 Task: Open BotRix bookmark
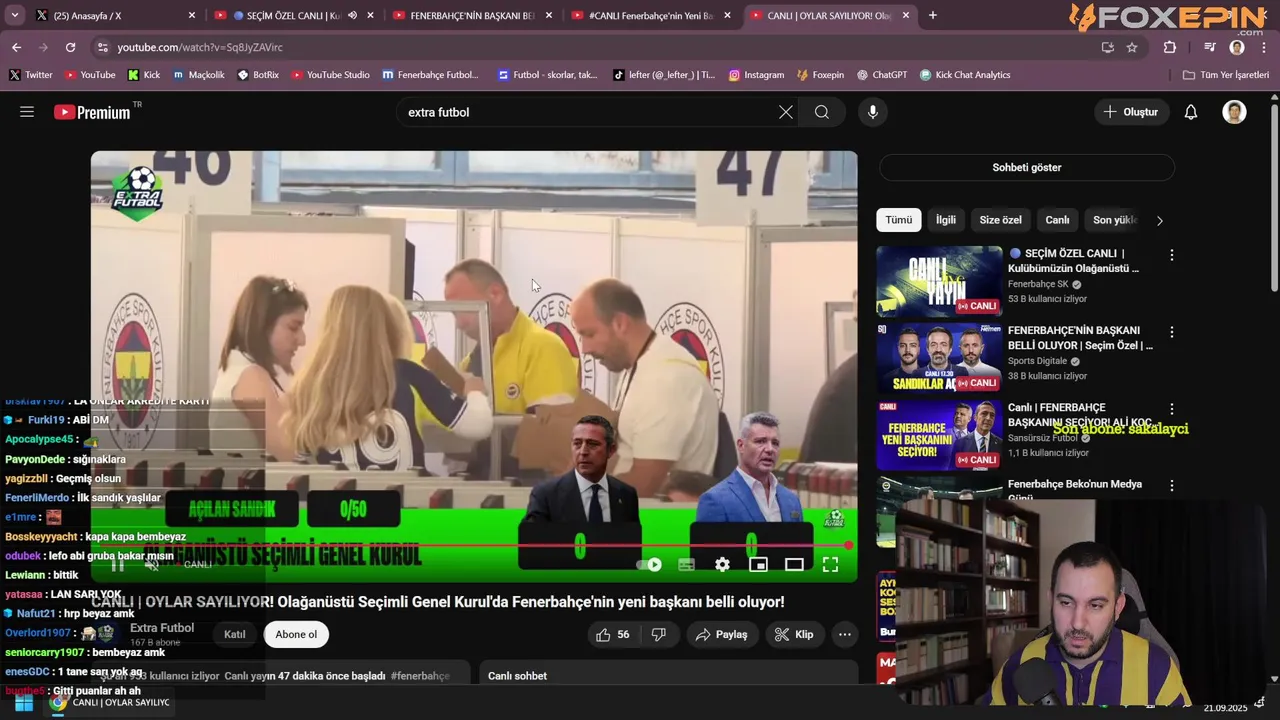tap(258, 75)
